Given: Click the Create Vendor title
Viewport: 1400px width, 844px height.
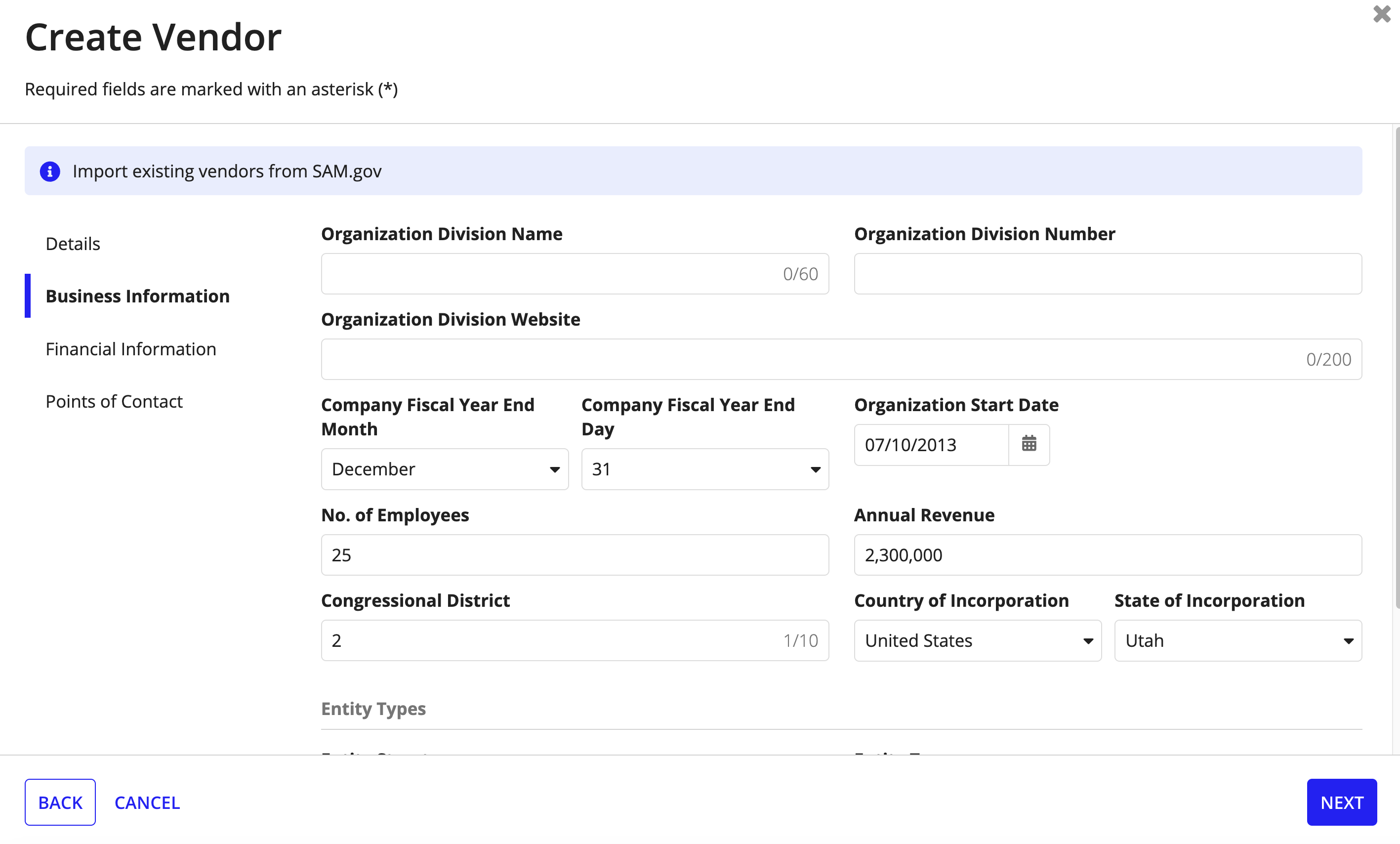Looking at the screenshot, I should tap(154, 37).
